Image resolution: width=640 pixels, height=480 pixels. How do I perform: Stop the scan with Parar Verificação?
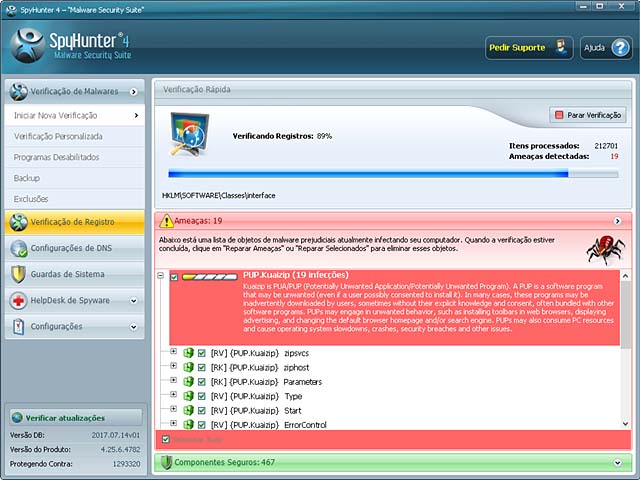click(x=588, y=115)
